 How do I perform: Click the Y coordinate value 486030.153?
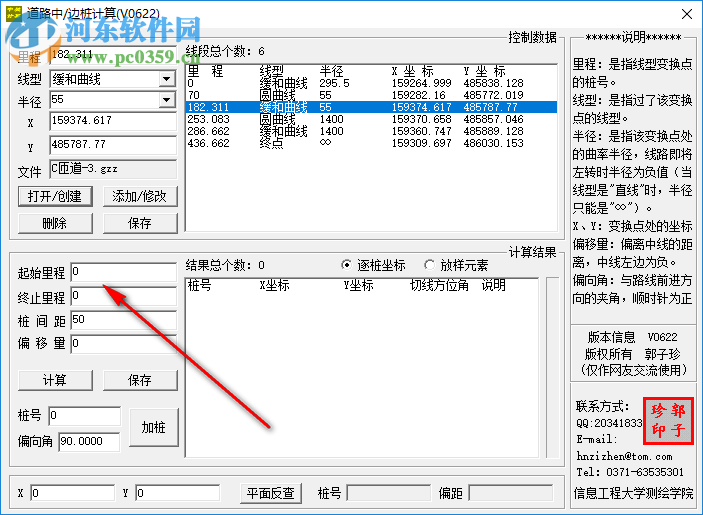(x=493, y=143)
